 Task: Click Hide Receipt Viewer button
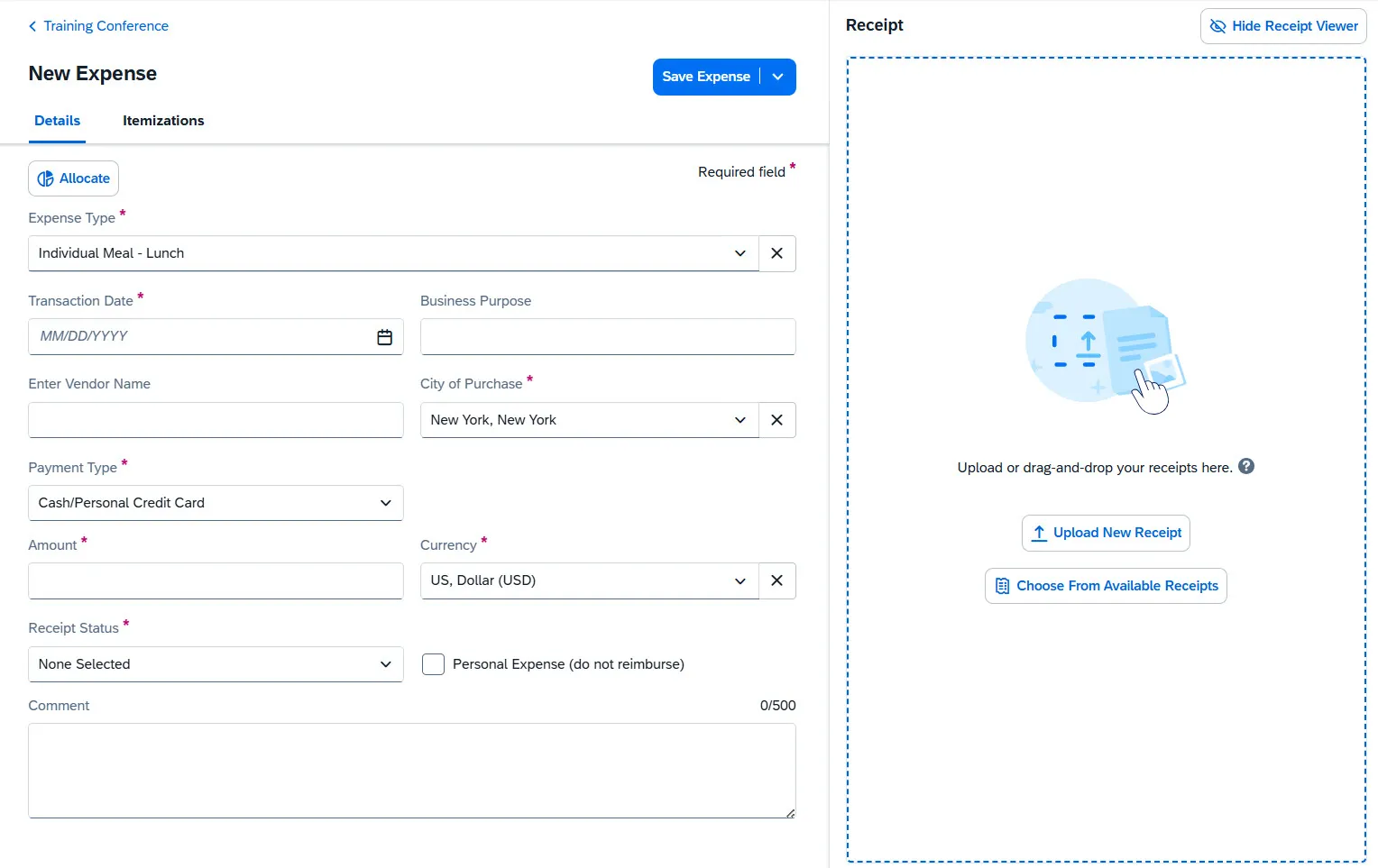click(1283, 26)
